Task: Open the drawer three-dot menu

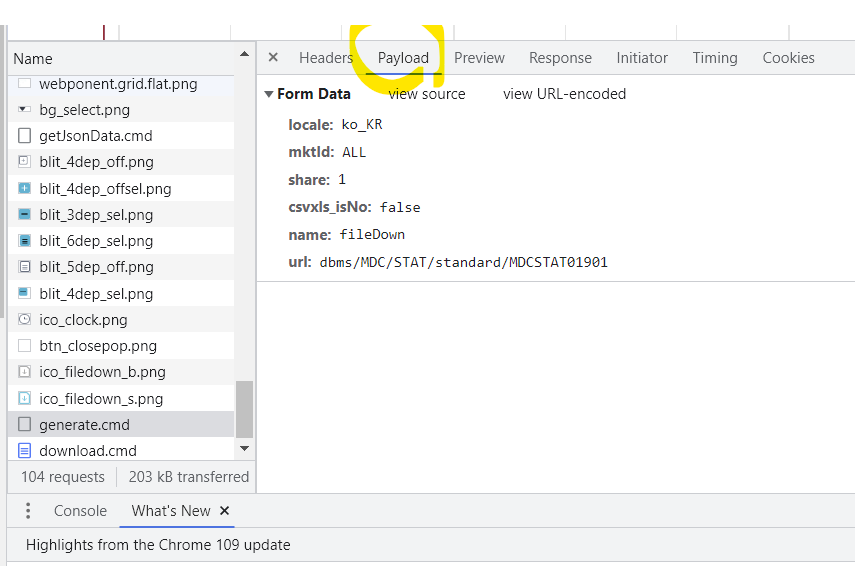Action: 28,511
